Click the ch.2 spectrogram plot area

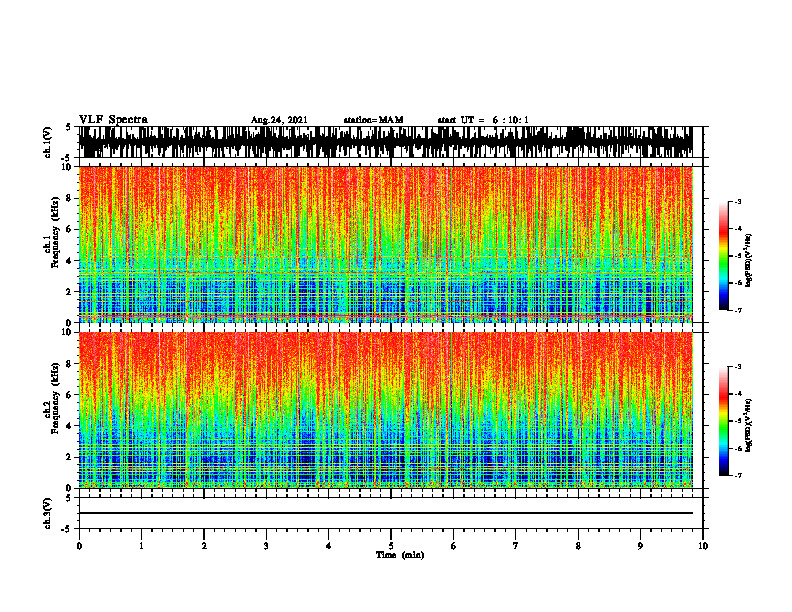pos(385,410)
